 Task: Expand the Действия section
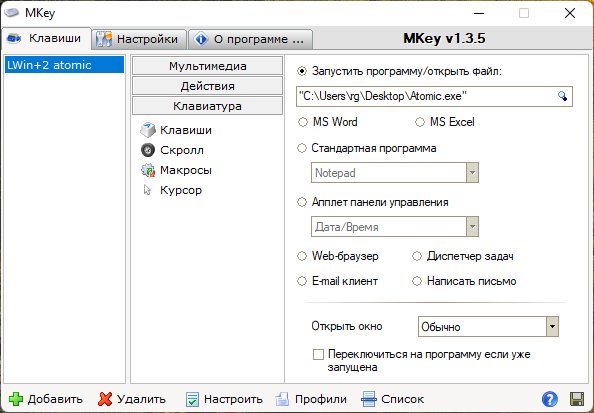coord(207,86)
